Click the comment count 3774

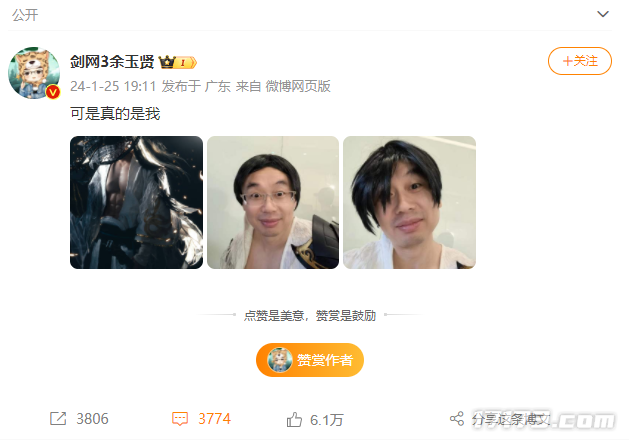point(214,419)
